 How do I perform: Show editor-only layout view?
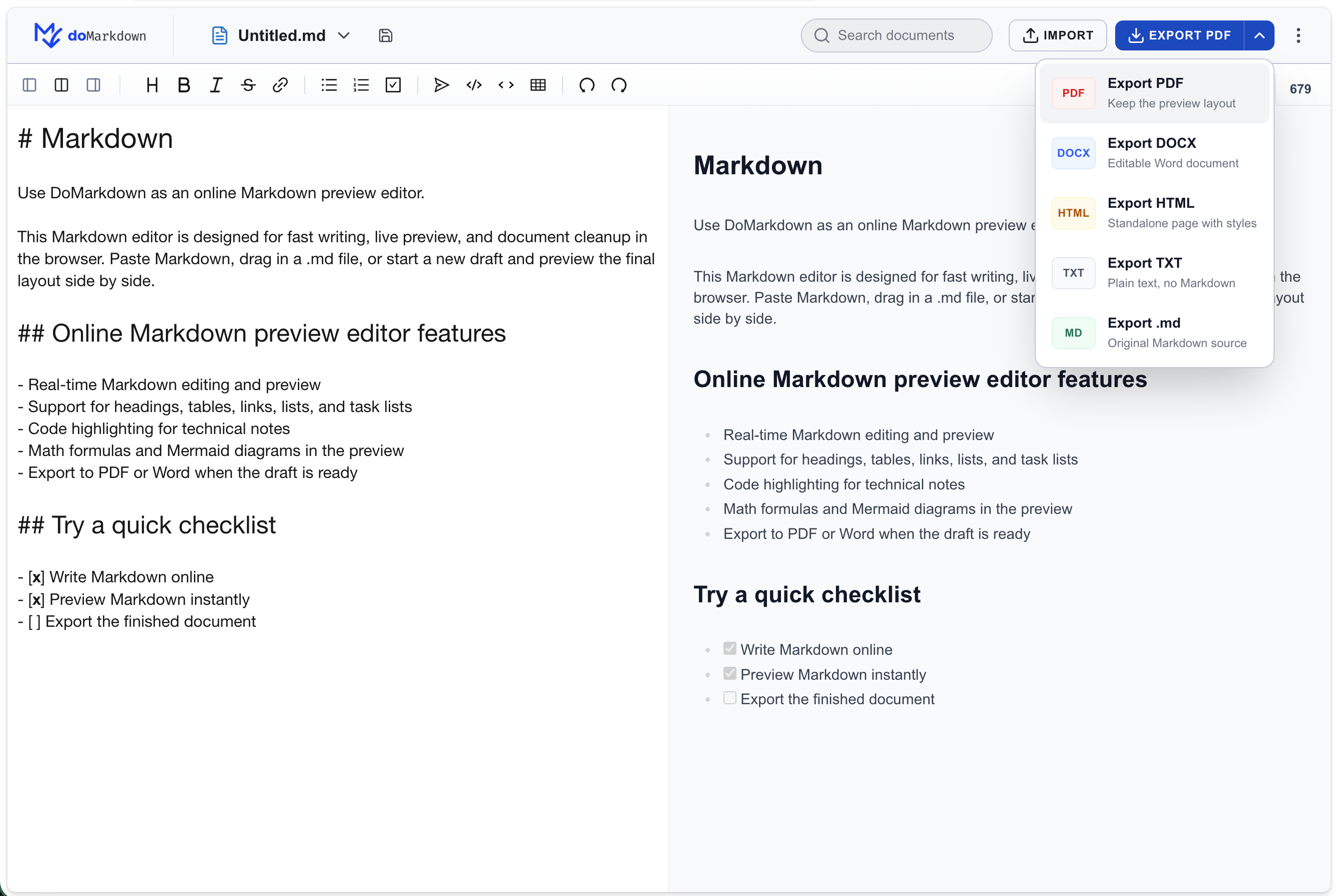coord(29,85)
